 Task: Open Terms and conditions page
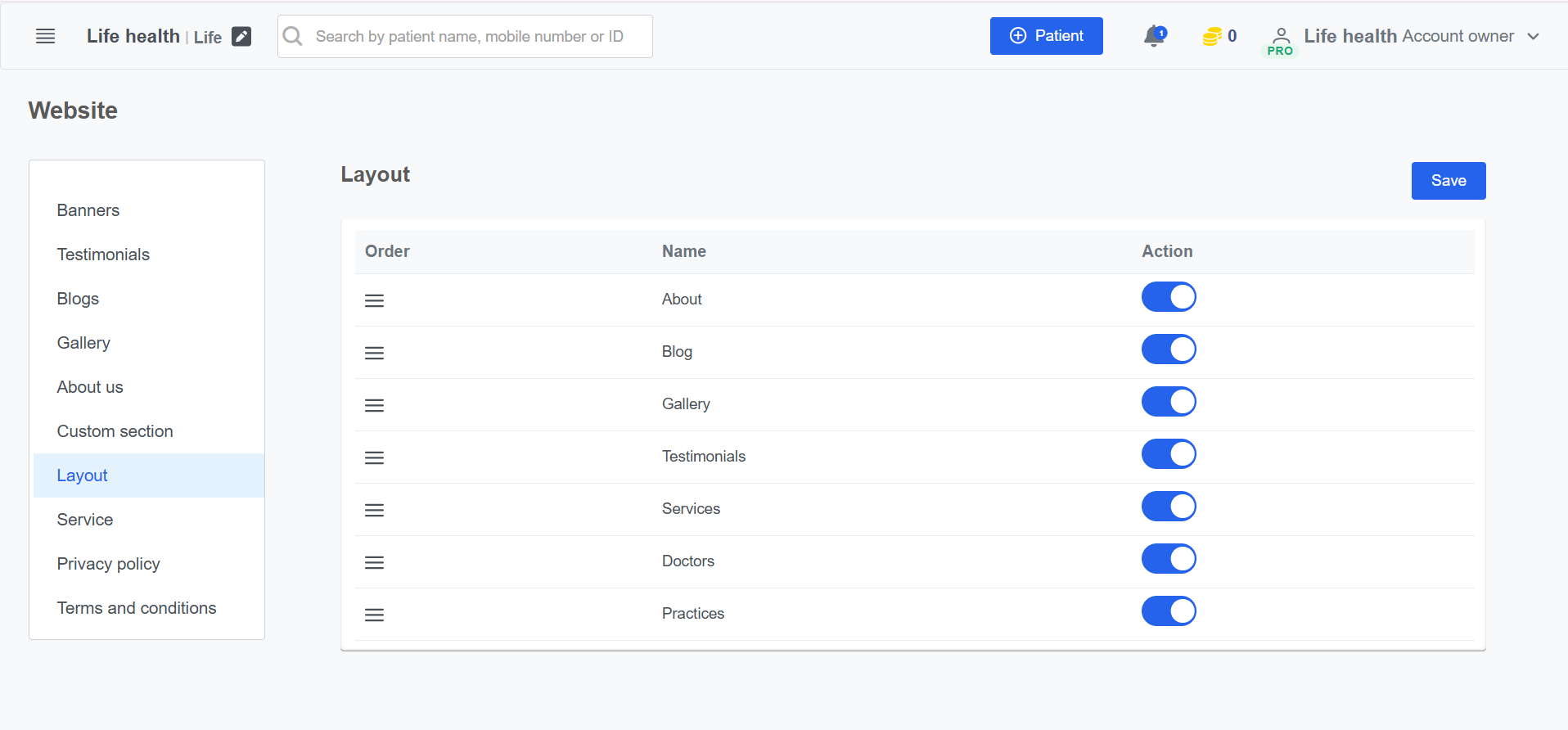pyautogui.click(x=137, y=608)
